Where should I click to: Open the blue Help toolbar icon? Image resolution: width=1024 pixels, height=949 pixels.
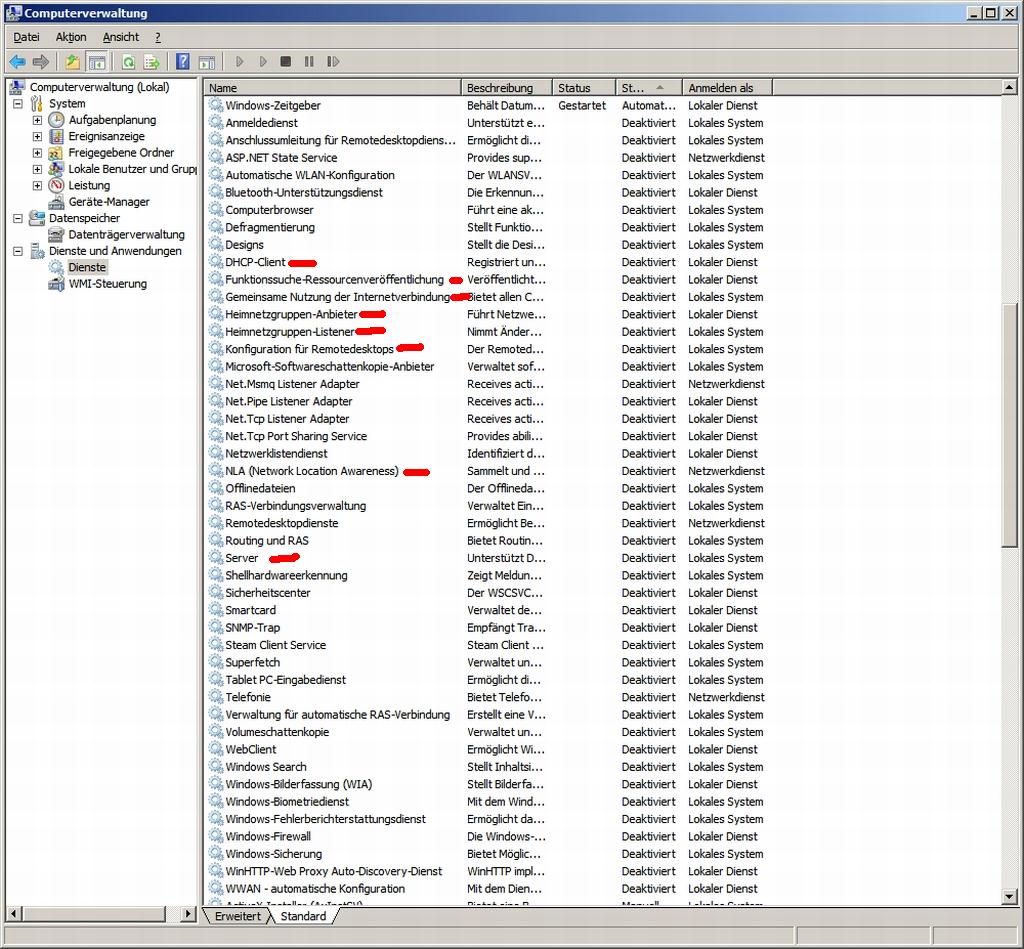tap(183, 62)
